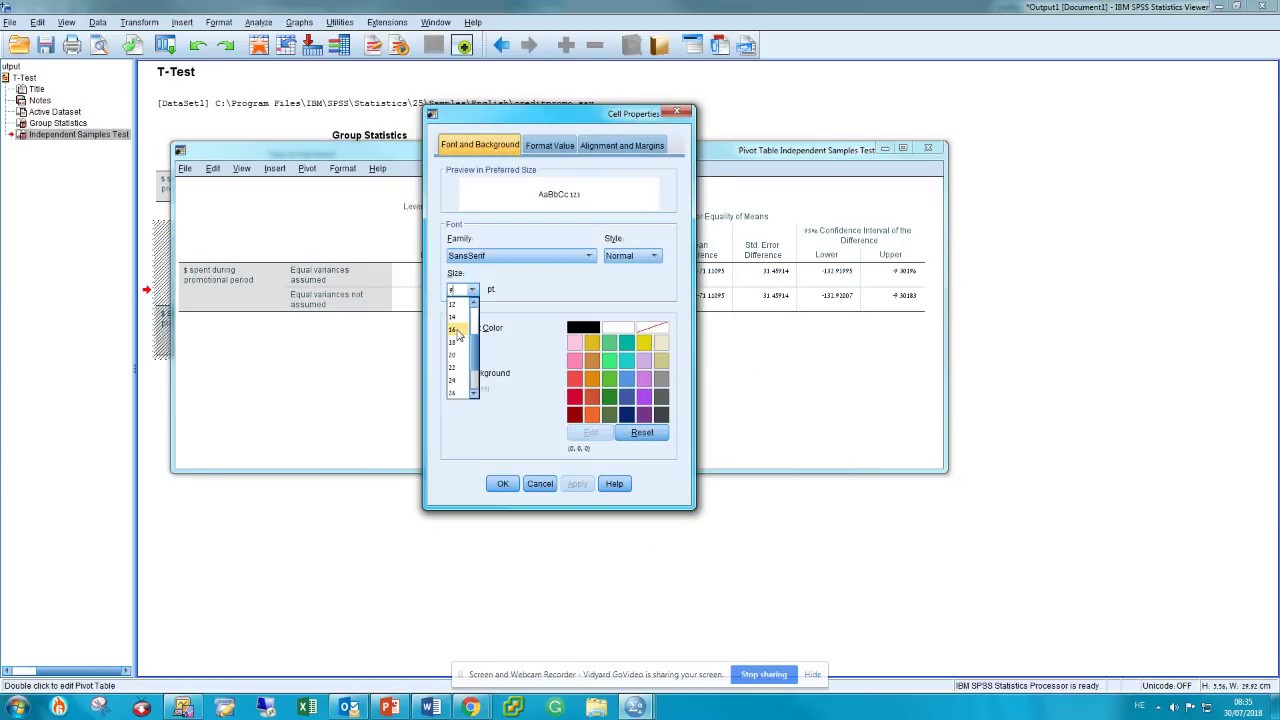Pick the white color swatch
This screenshot has width=1280, height=720.
(x=618, y=327)
